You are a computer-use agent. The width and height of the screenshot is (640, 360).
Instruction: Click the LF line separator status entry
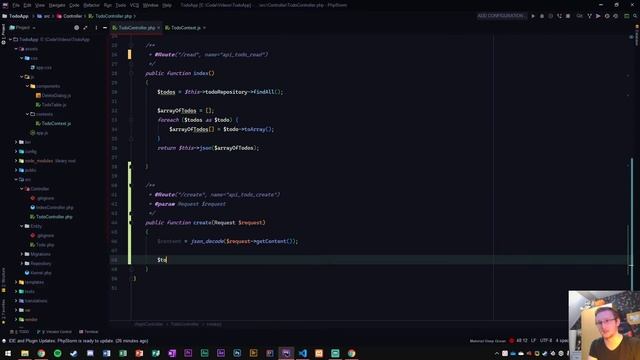click(533, 340)
